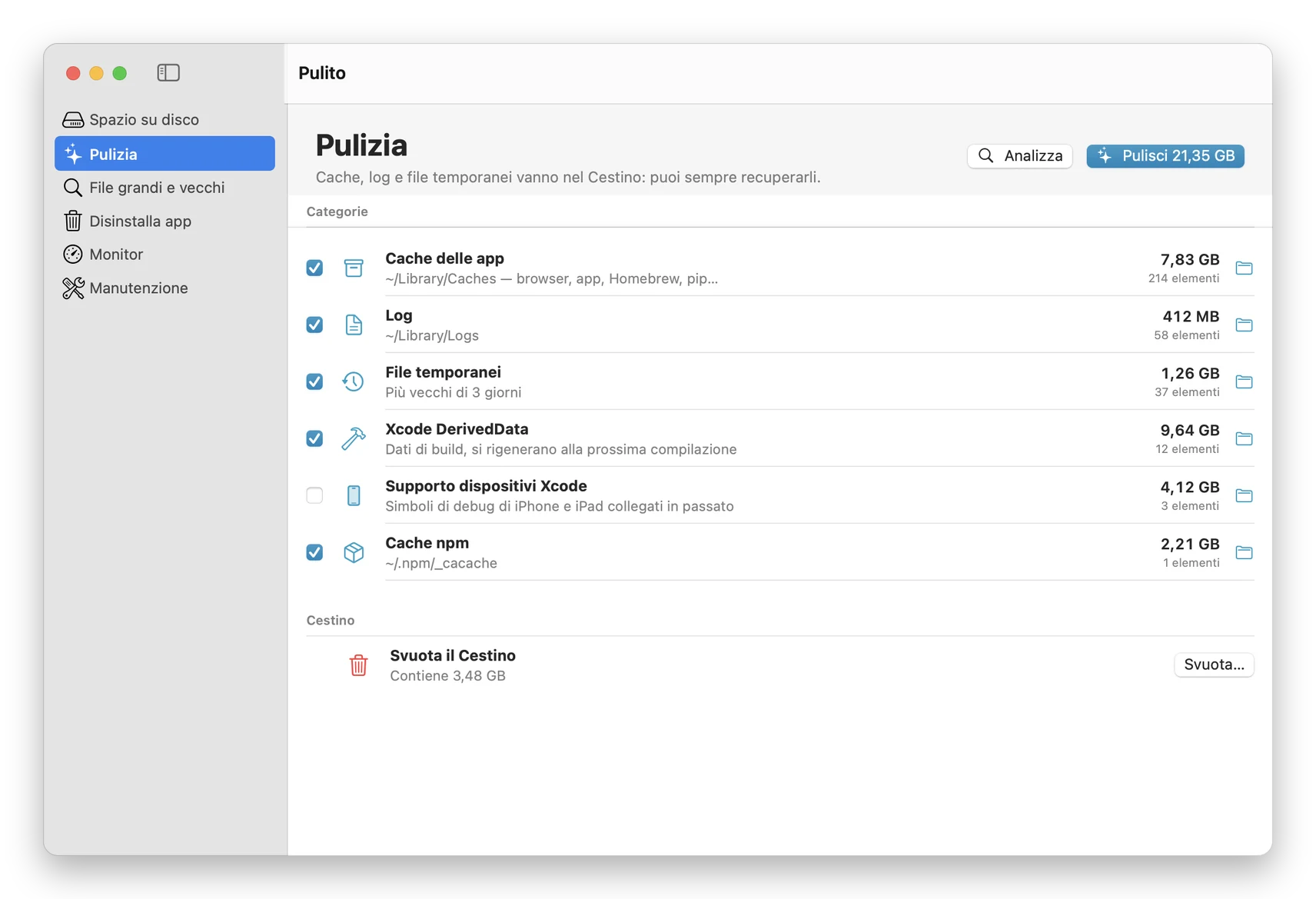Toggle the sidebar visibility icon
This screenshot has height=899, width=1316.
pyautogui.click(x=168, y=72)
